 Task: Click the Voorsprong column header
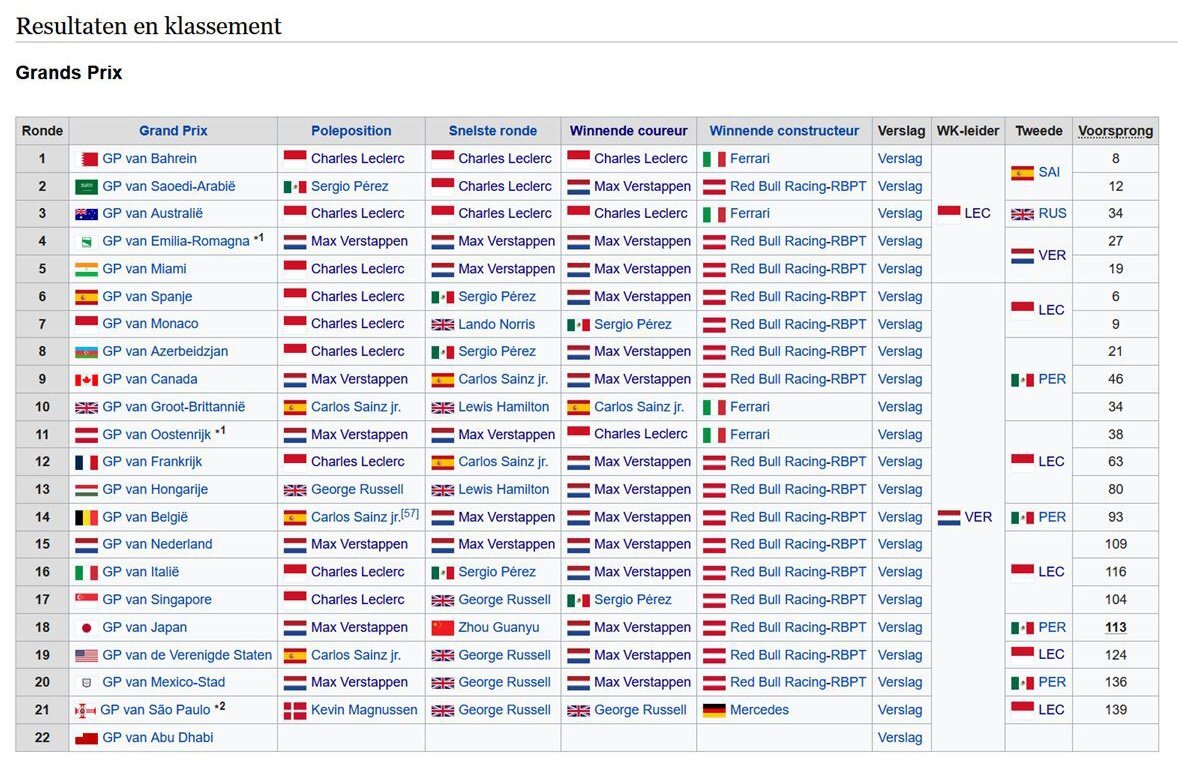pos(1115,131)
